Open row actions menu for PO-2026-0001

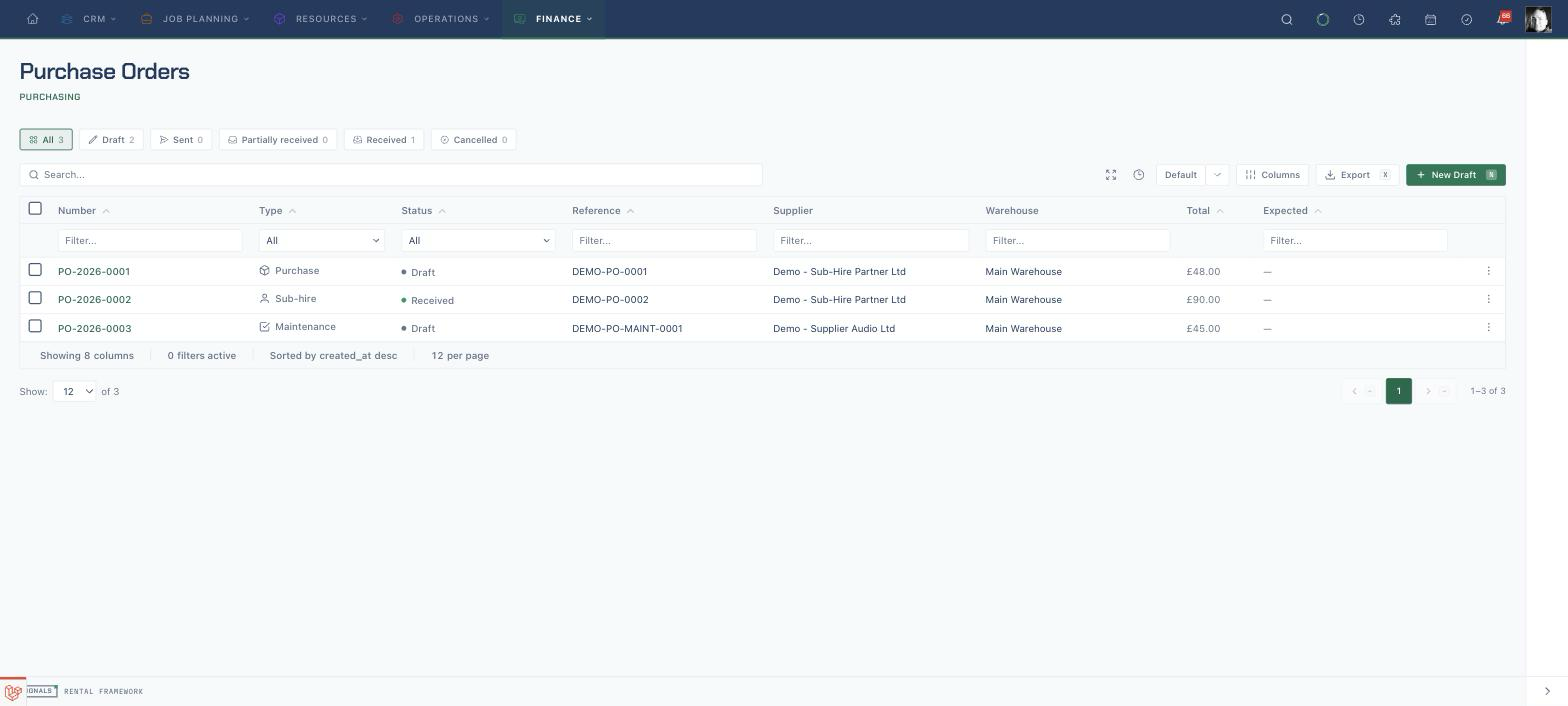(x=1488, y=271)
